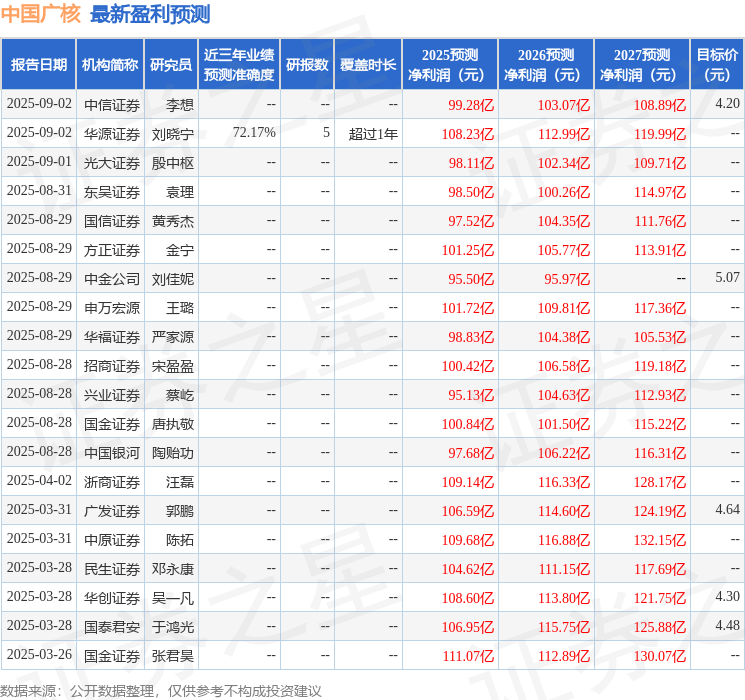Click the 中信证券 institution cell

pos(112,105)
